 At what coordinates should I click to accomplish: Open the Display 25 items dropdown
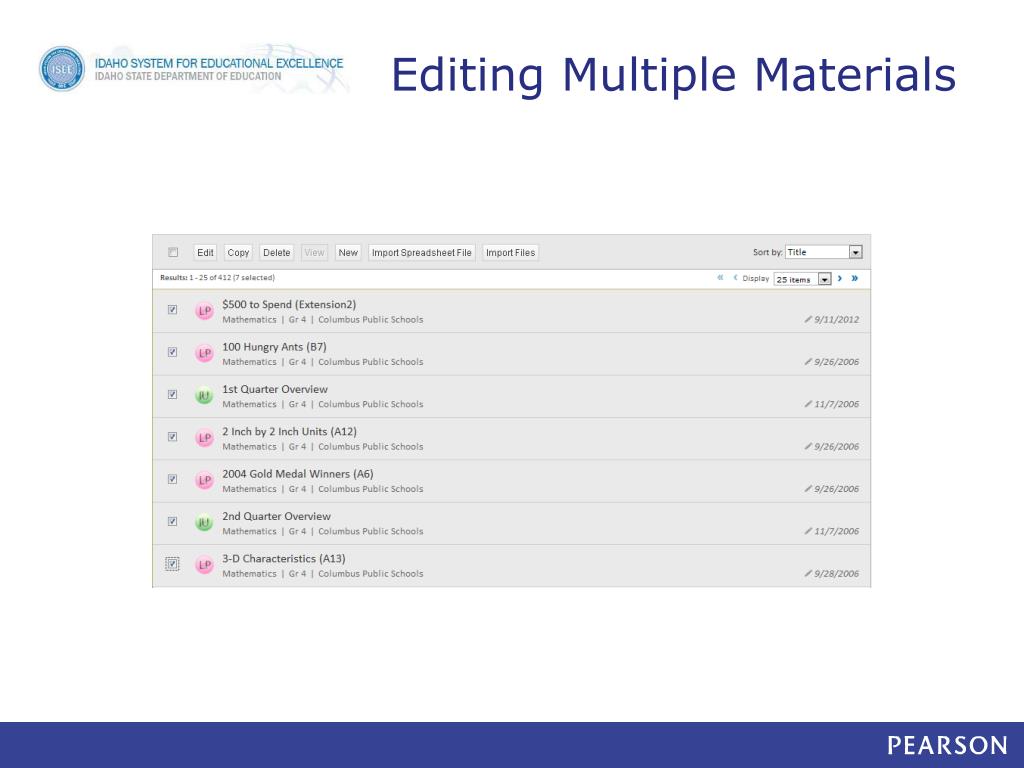(803, 279)
